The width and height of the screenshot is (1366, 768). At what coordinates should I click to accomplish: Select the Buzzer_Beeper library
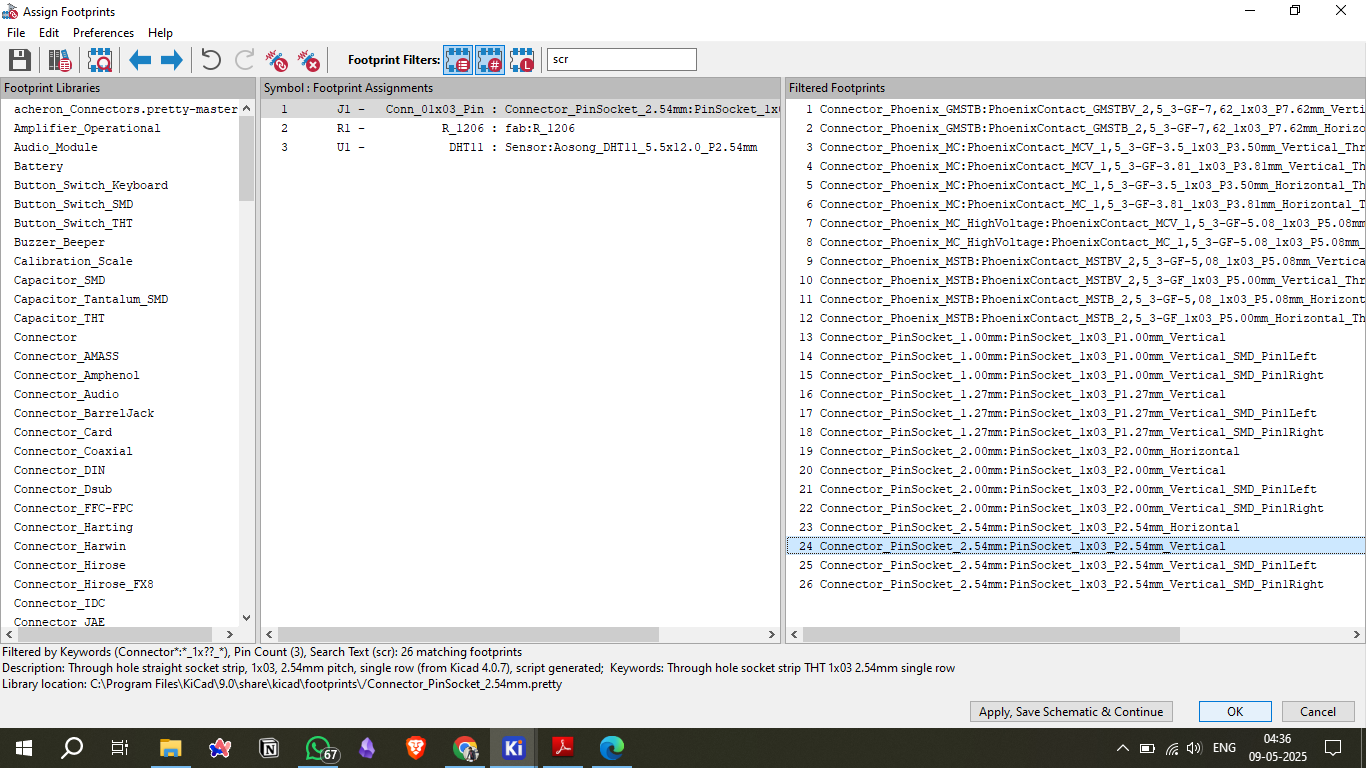pos(59,242)
